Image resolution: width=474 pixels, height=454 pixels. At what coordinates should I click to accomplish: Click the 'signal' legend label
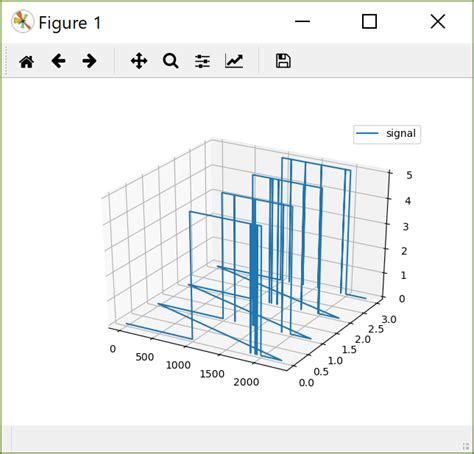click(401, 133)
